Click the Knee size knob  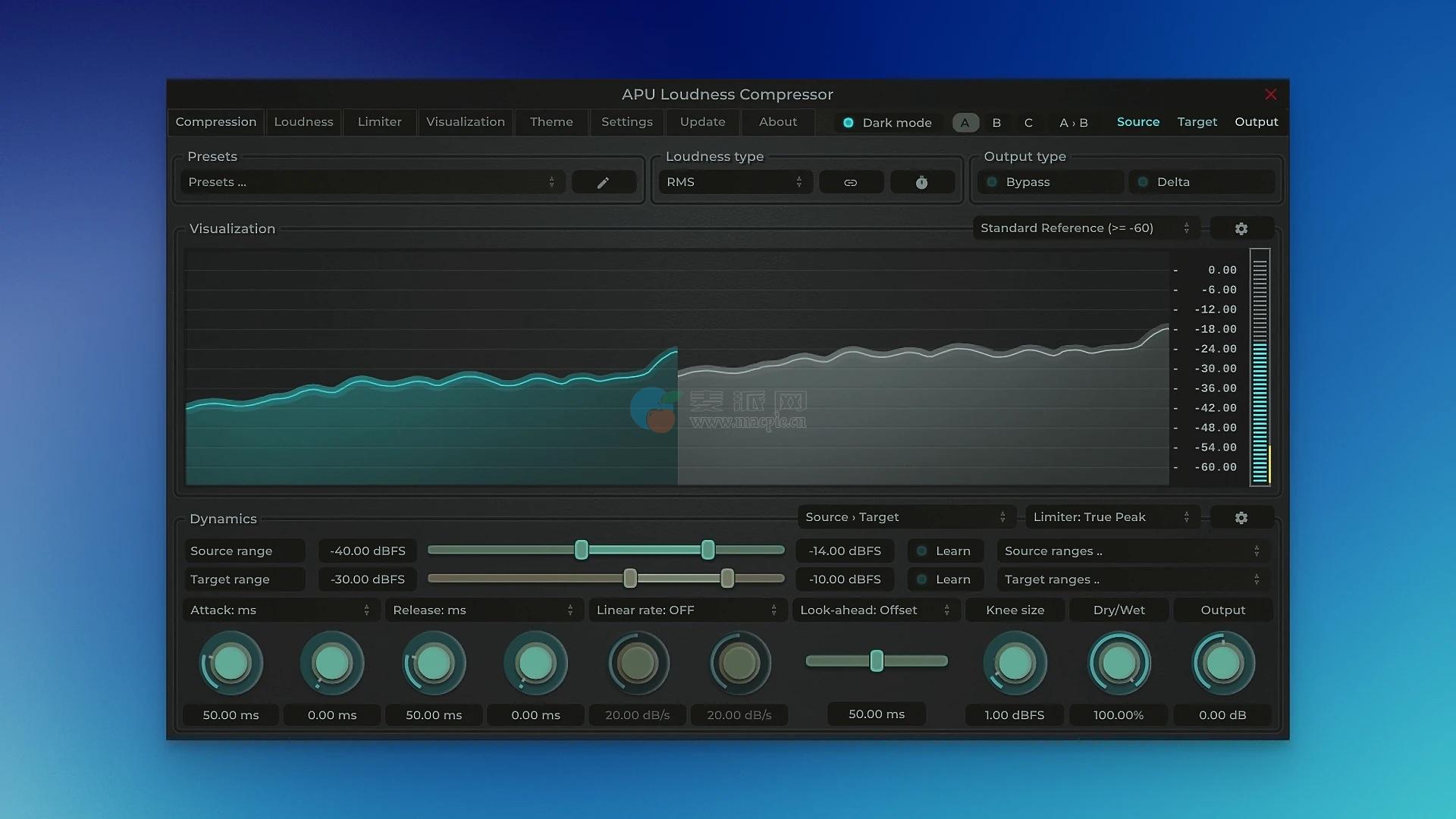click(x=1015, y=664)
